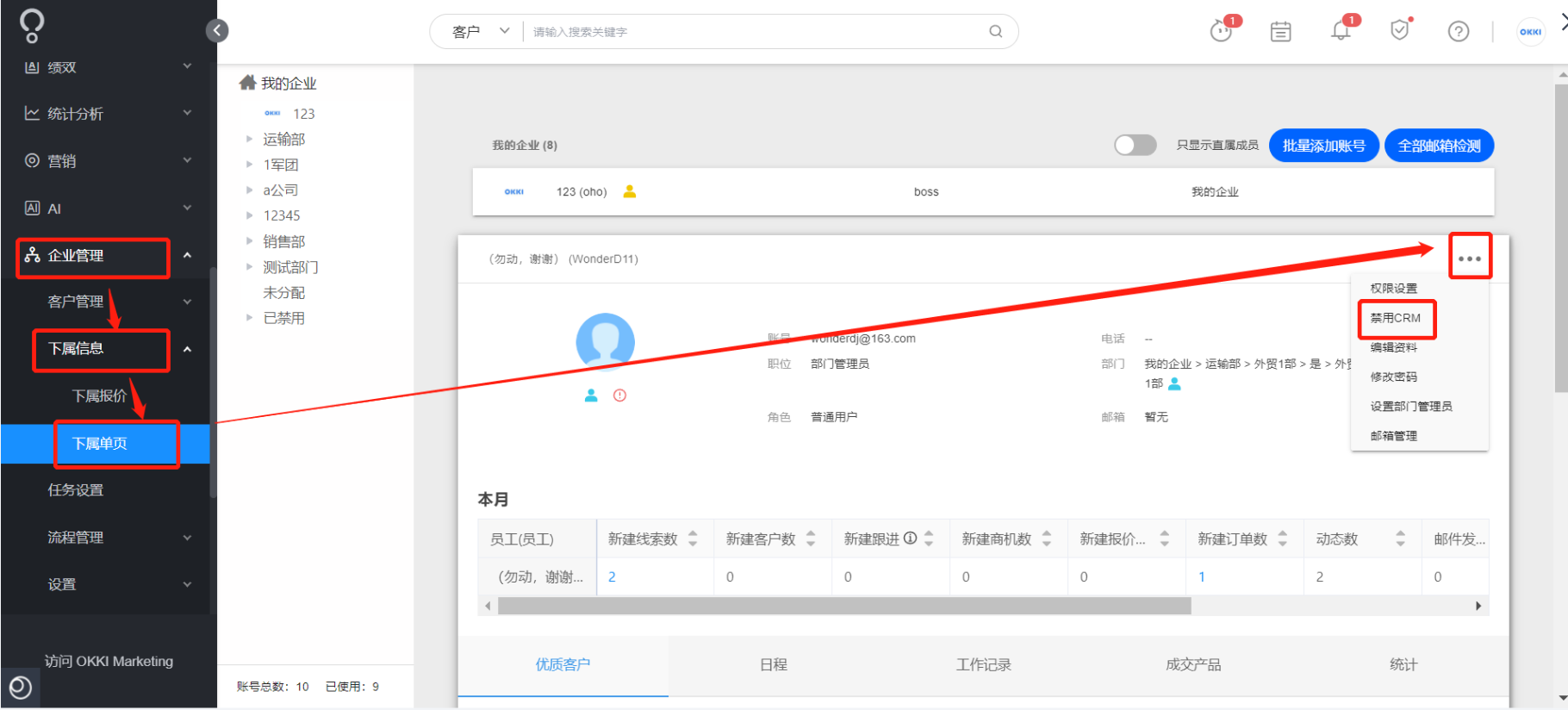Screen dimensions: 1568x710
Task: Click the home icon beside 我的企业
Action: click(x=247, y=83)
